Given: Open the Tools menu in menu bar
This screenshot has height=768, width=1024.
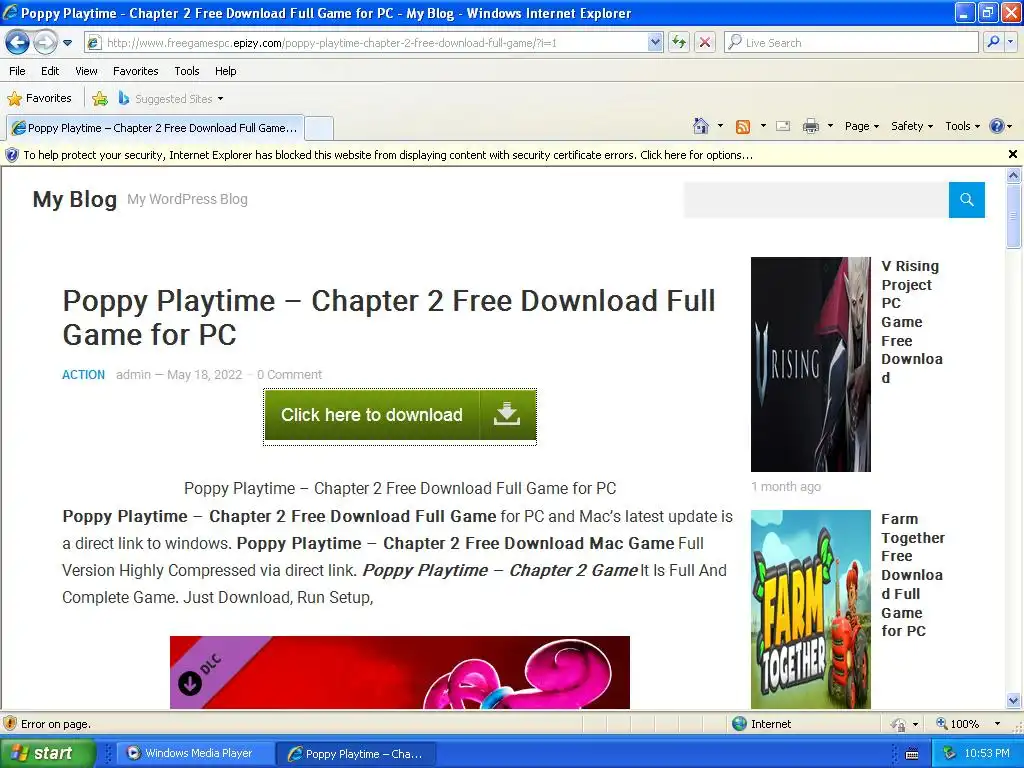Looking at the screenshot, I should tap(187, 71).
